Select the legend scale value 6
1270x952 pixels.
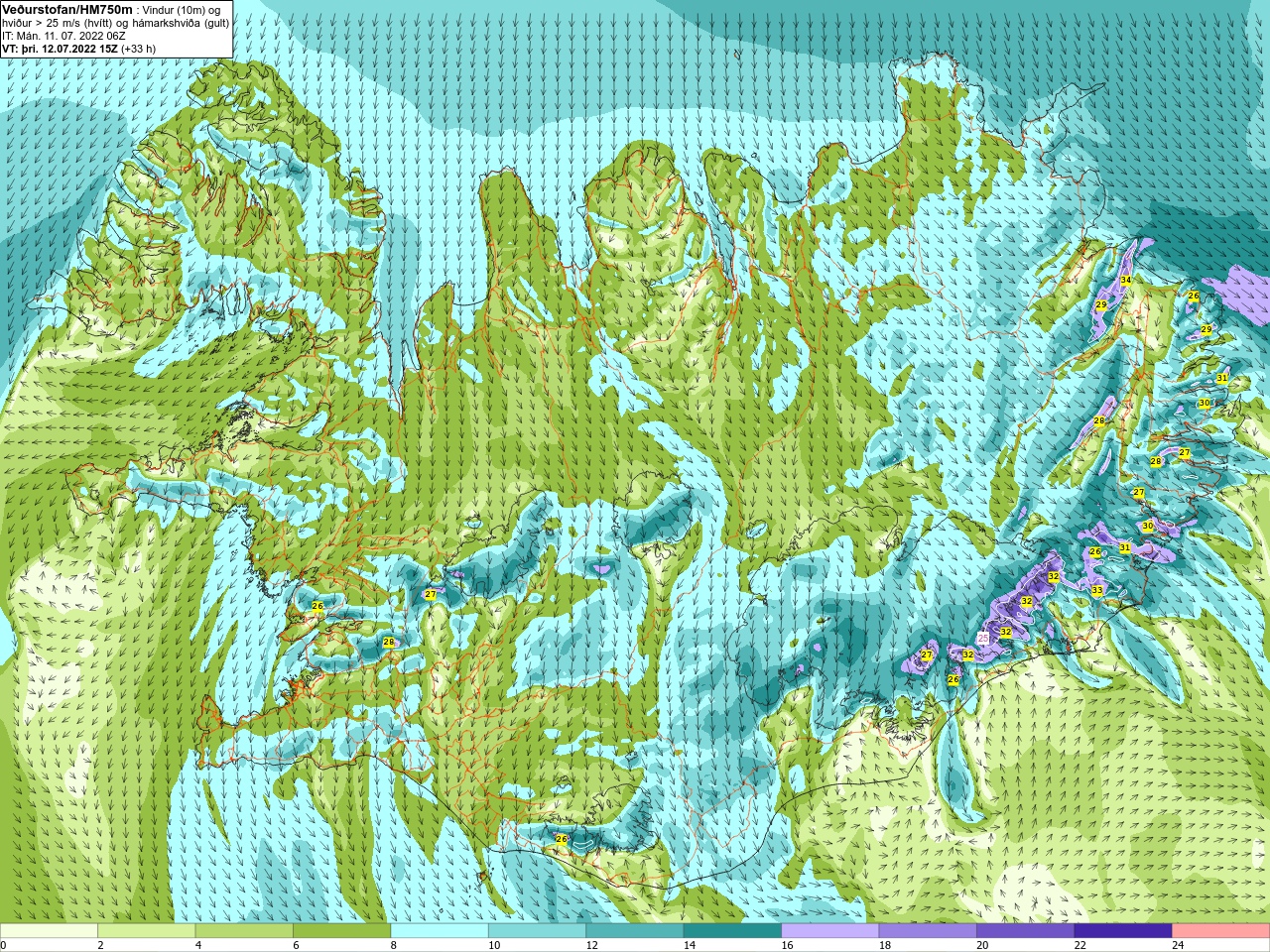coord(296,945)
